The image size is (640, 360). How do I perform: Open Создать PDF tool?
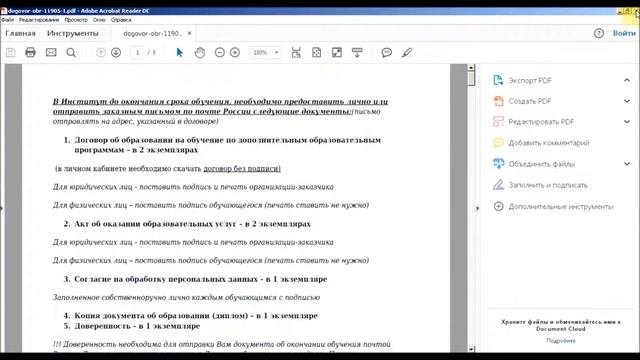tap(530, 101)
